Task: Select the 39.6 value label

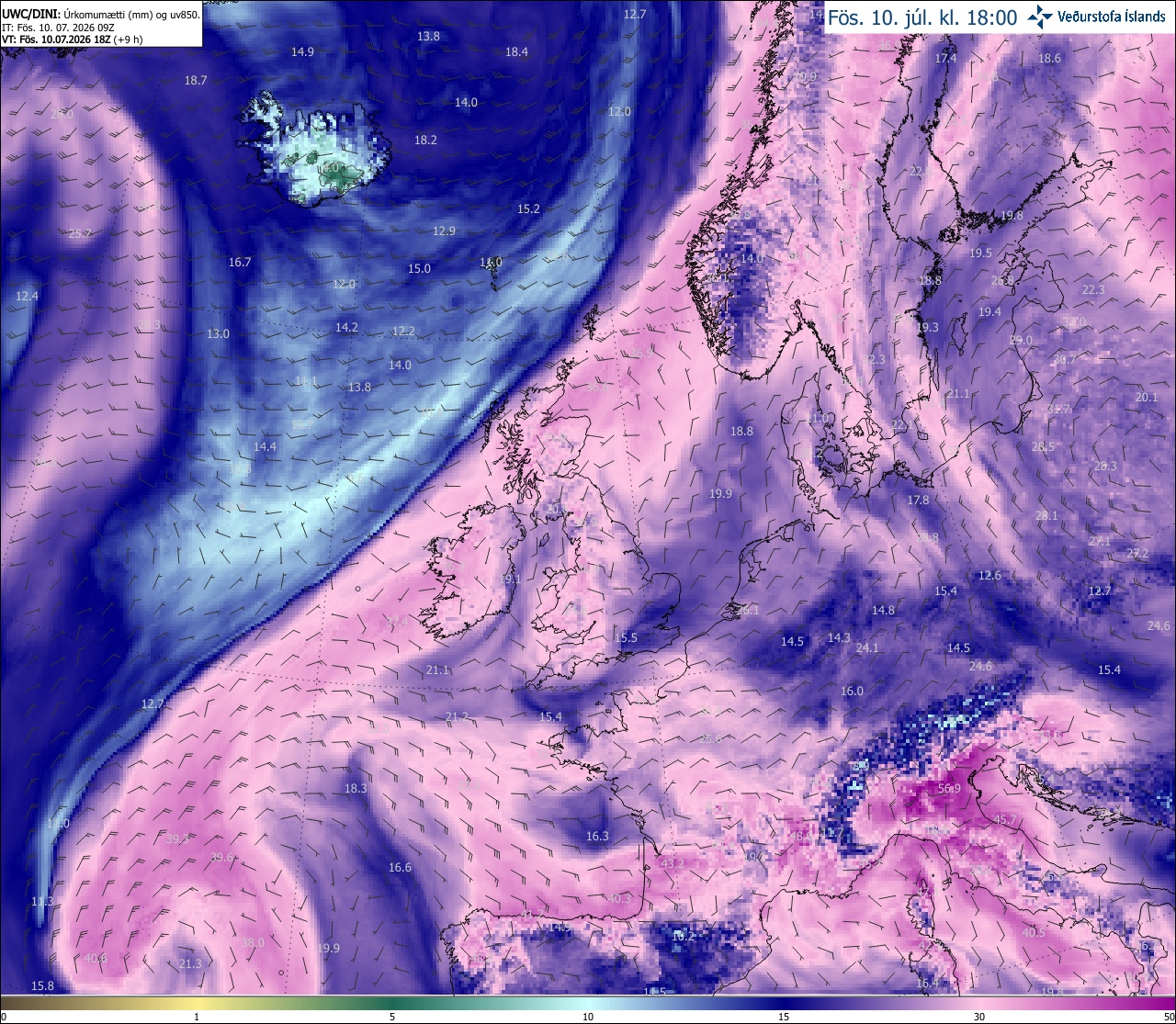Action: pyautogui.click(x=221, y=858)
